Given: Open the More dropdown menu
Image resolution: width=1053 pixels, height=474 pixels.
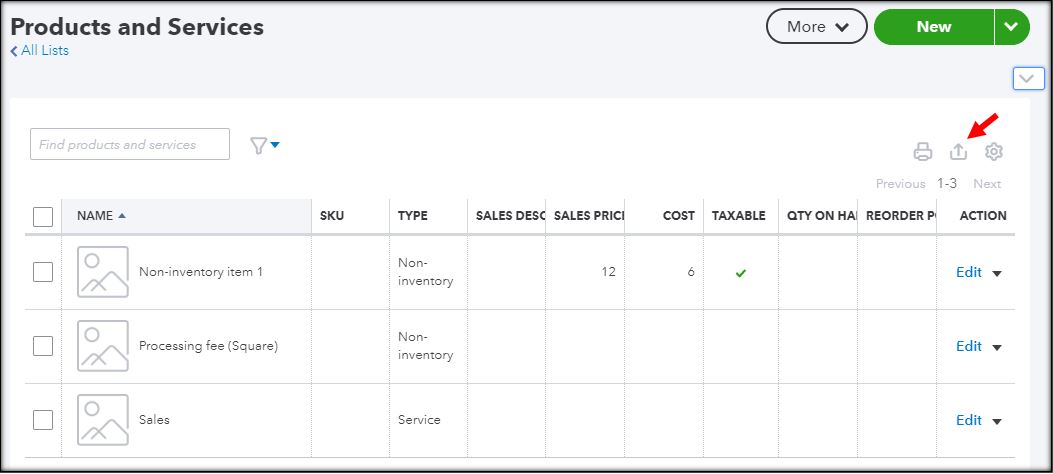Looking at the screenshot, I should coord(817,27).
